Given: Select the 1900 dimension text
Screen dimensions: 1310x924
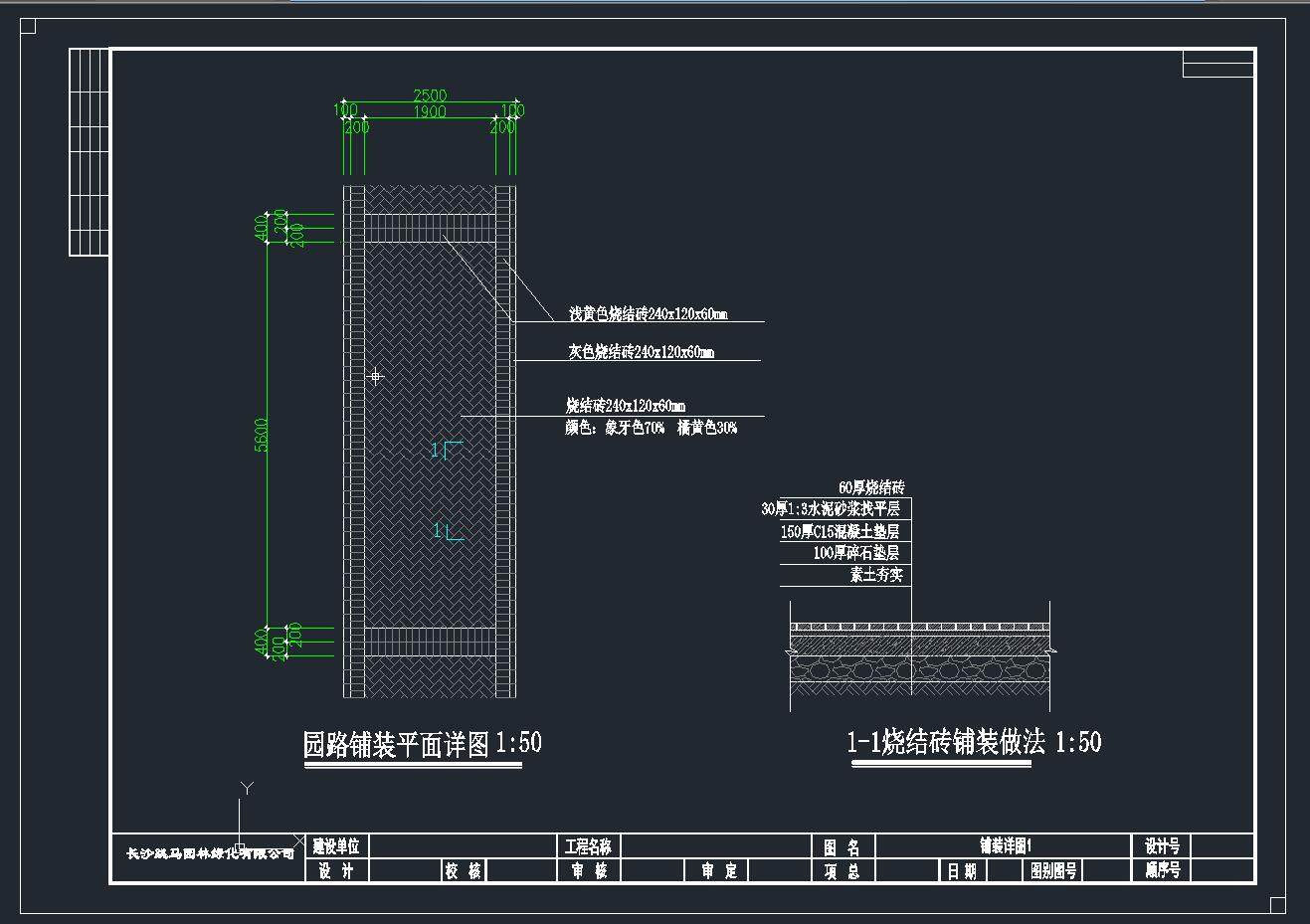Looking at the screenshot, I should pos(430,112).
